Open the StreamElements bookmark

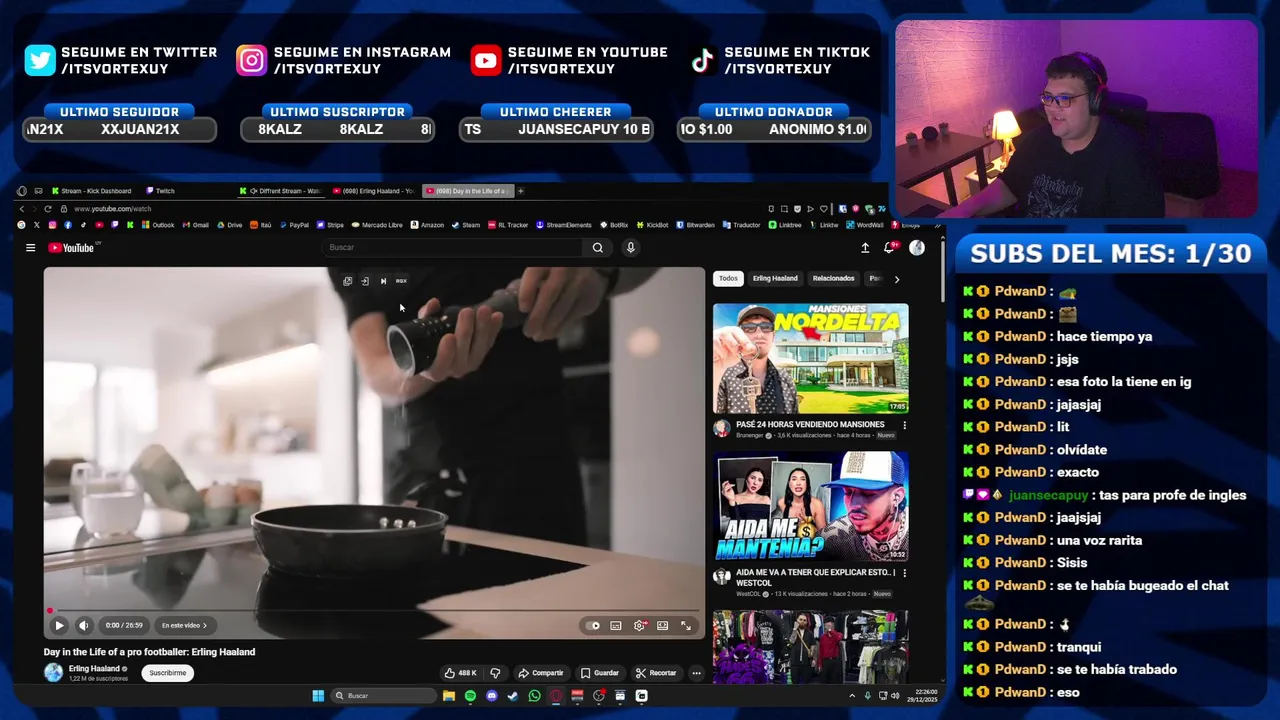pyautogui.click(x=564, y=225)
